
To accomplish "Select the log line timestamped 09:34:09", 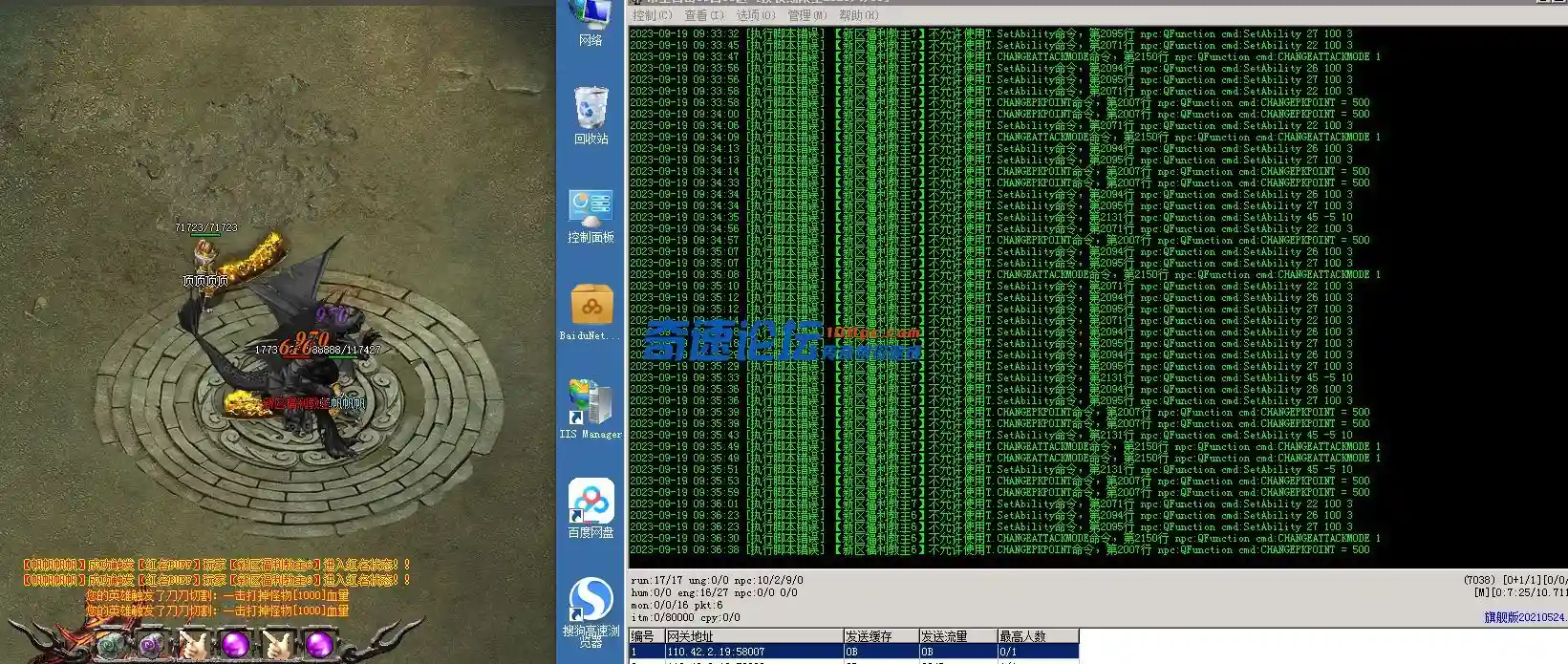I will [1005, 137].
